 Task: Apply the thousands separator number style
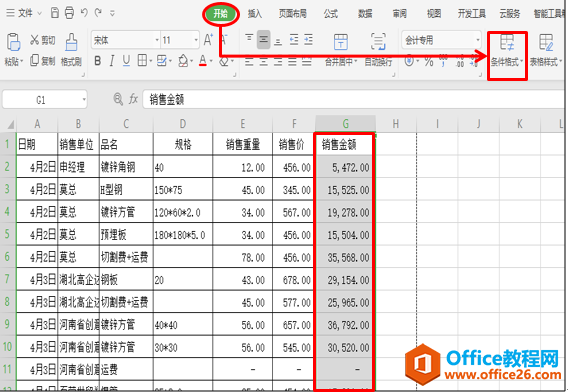pos(443,61)
